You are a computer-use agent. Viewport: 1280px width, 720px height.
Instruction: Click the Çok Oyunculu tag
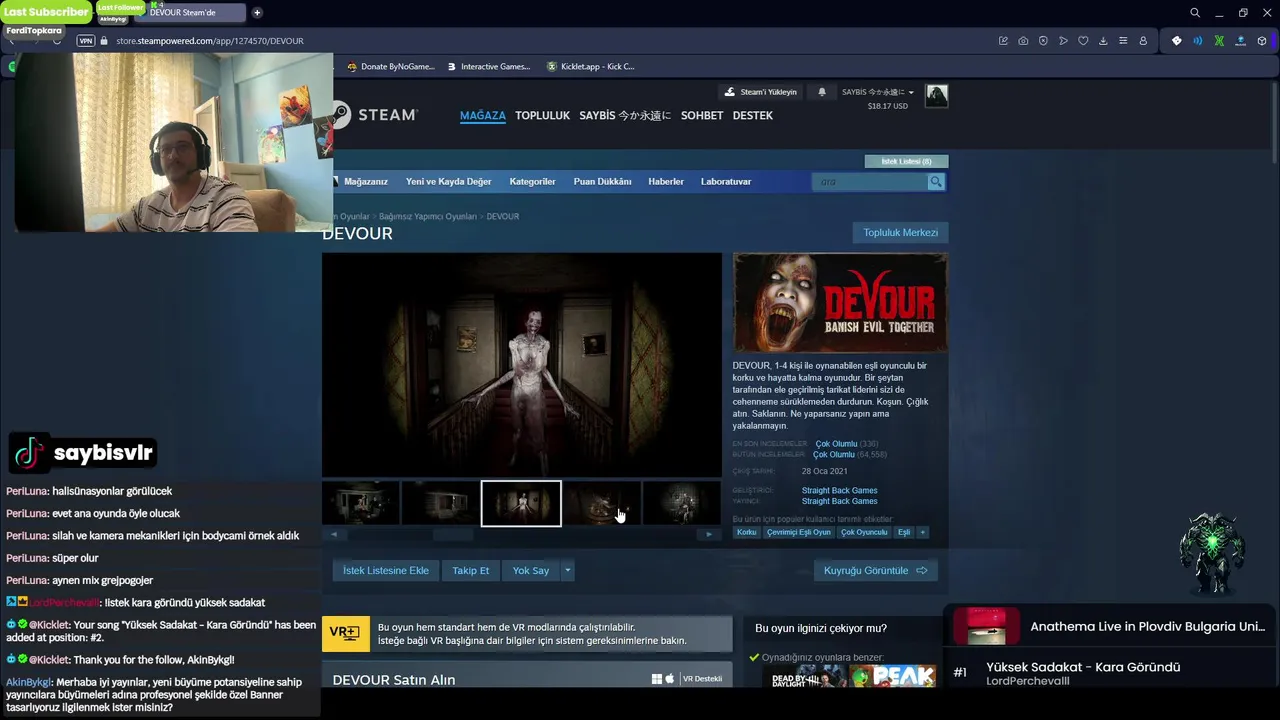(x=864, y=532)
